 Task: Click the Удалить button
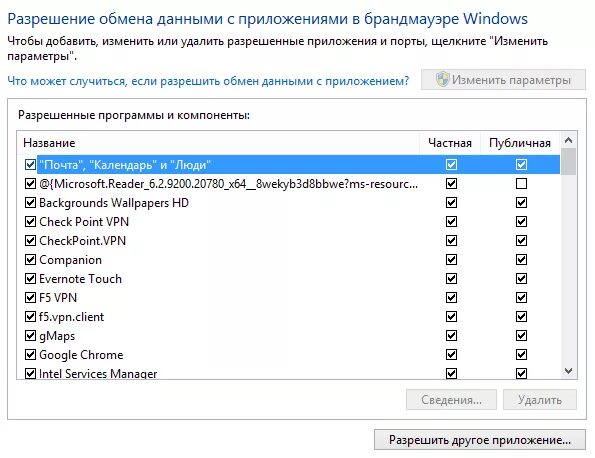[x=540, y=400]
